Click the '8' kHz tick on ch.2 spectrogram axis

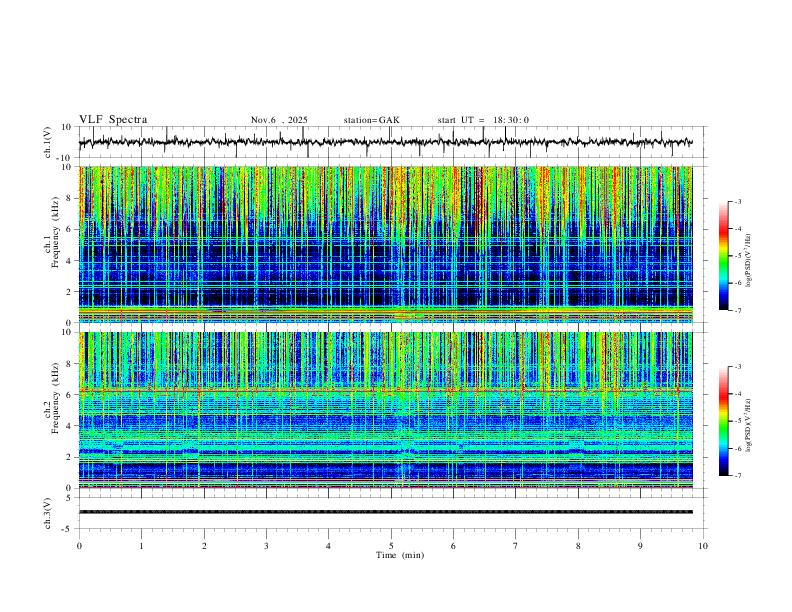pyautogui.click(x=70, y=364)
